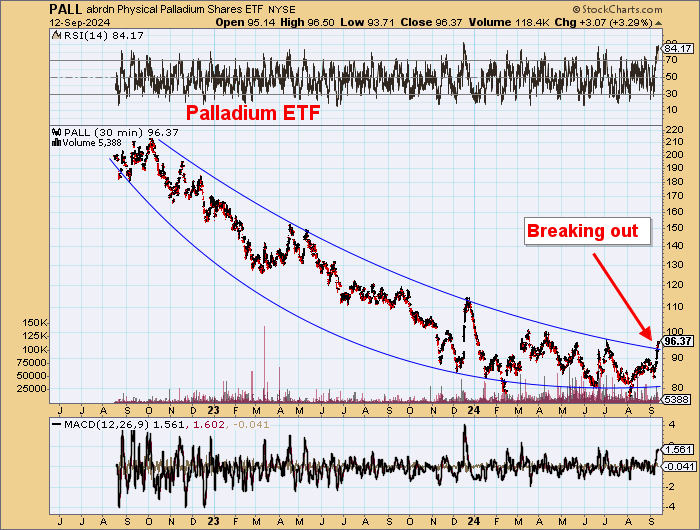Click the 5388 volume tag
Screen dimensions: 700x530
(677, 399)
